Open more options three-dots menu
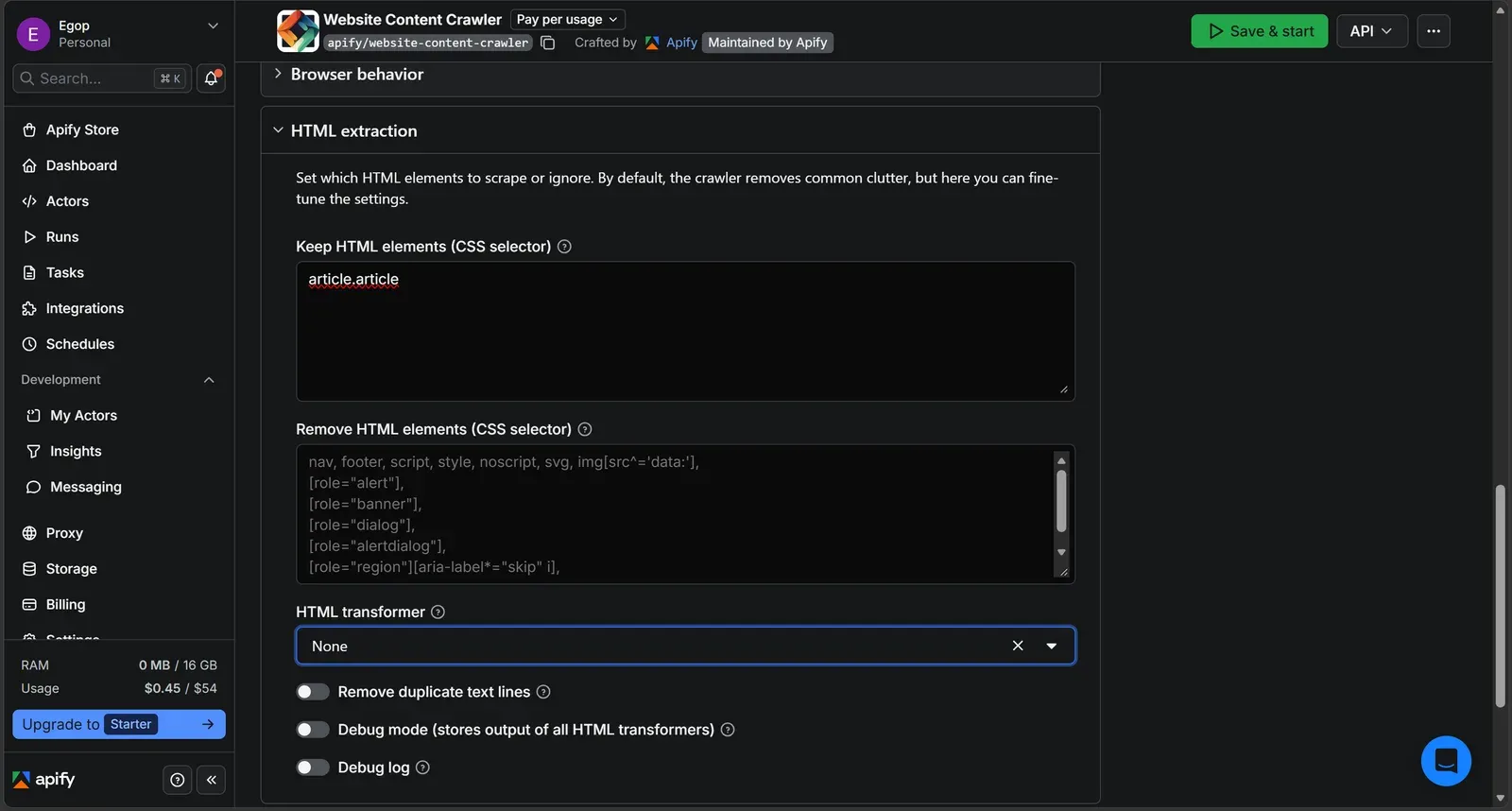This screenshot has height=811, width=1512. click(x=1434, y=31)
